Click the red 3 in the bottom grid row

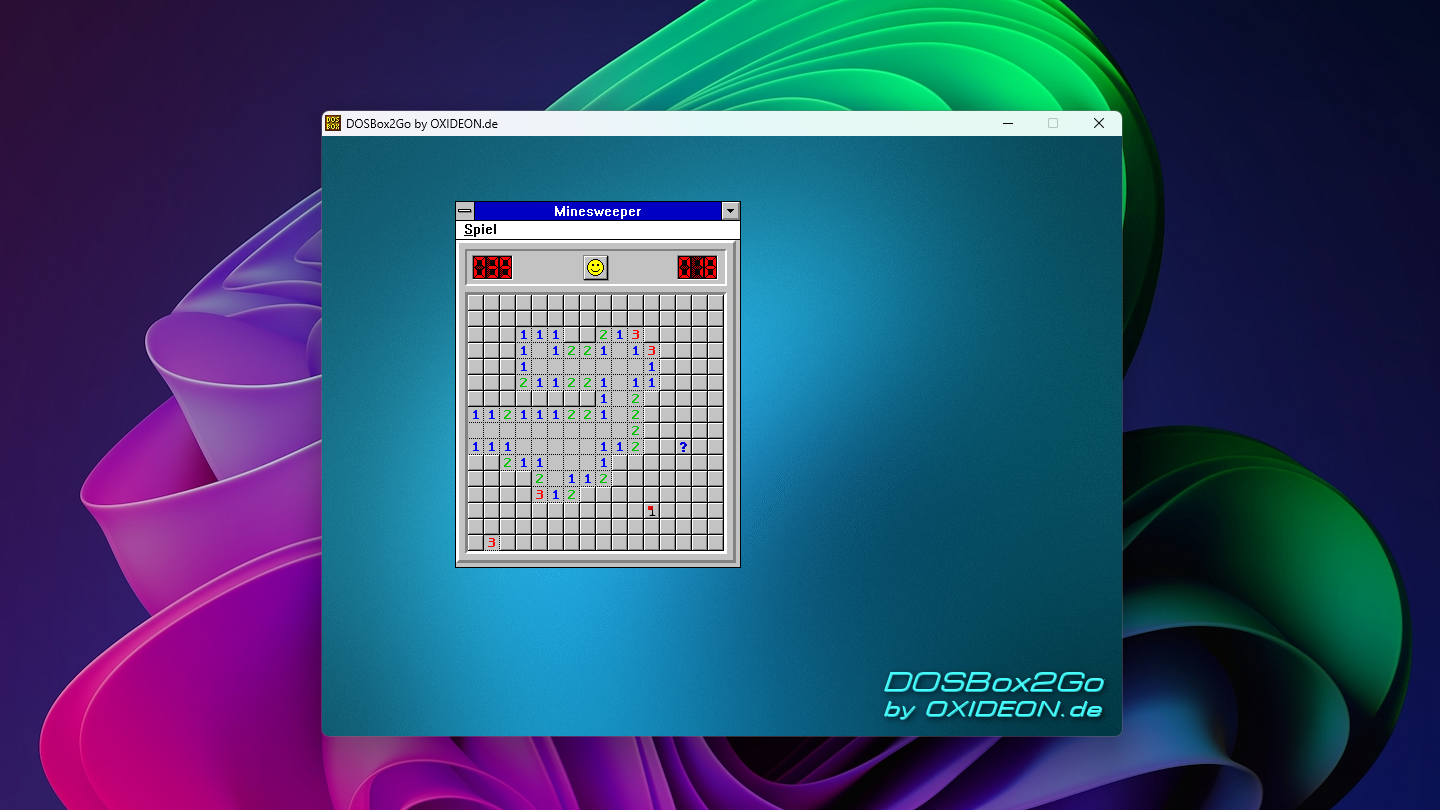coord(492,543)
